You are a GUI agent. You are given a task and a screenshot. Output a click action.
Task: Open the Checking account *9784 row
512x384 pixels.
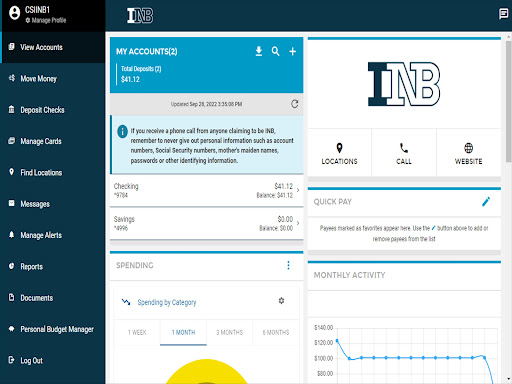click(207, 190)
